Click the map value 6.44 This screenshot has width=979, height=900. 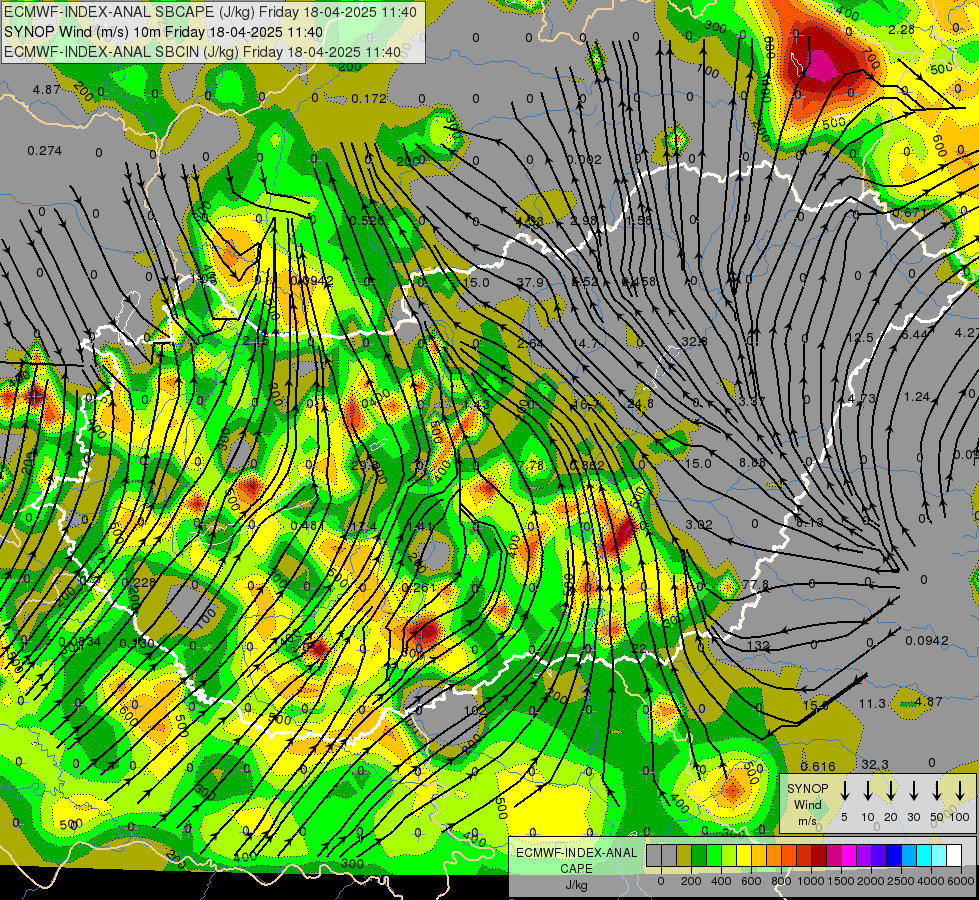(915, 335)
